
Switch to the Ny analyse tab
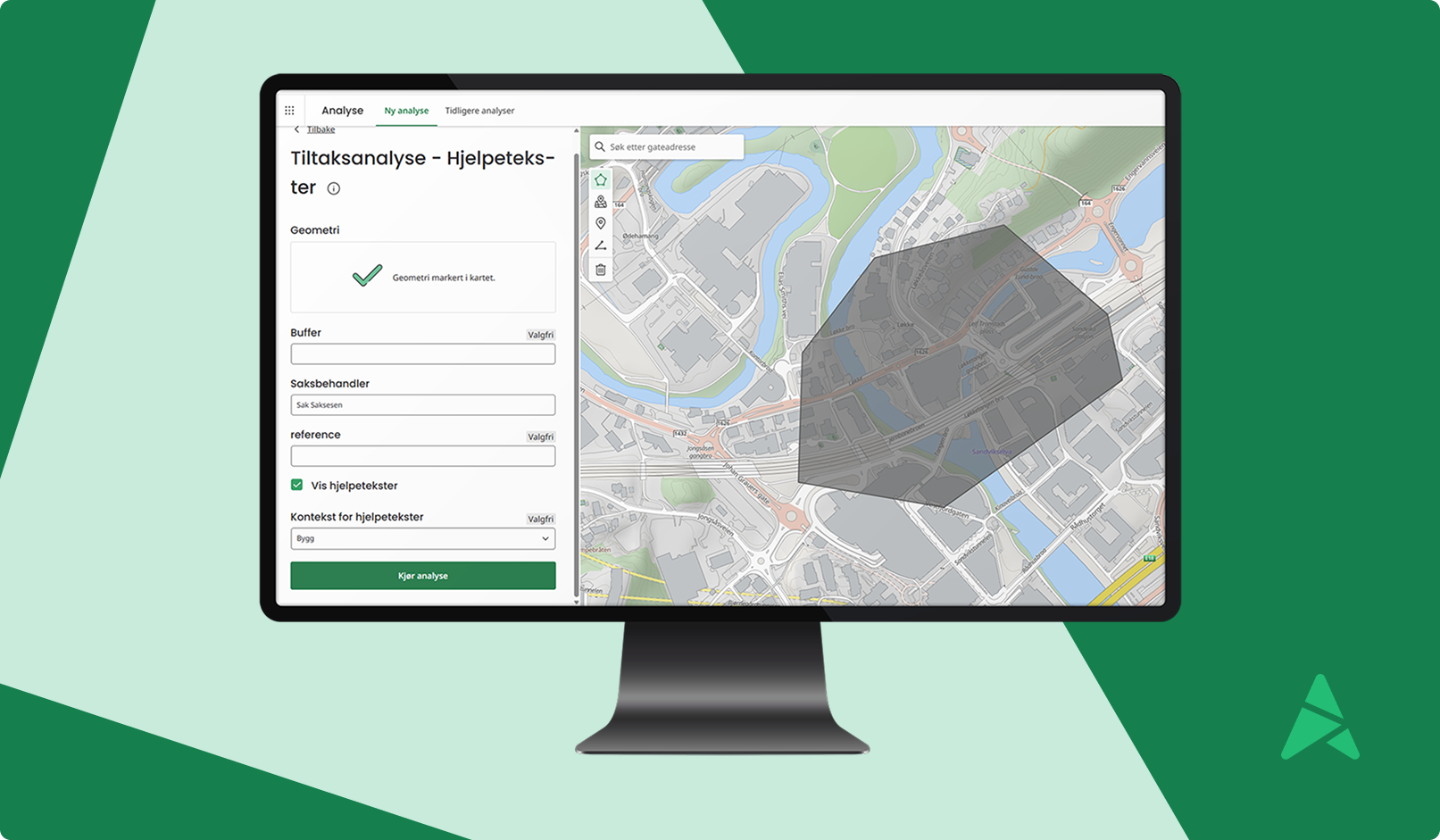tap(406, 111)
